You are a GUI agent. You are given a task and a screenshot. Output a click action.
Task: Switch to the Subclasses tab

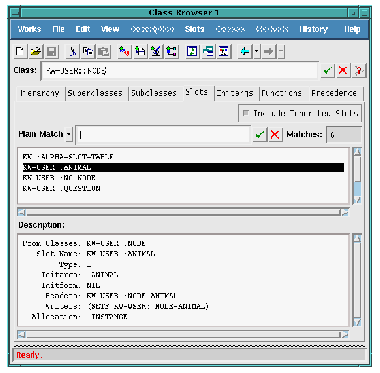click(154, 93)
